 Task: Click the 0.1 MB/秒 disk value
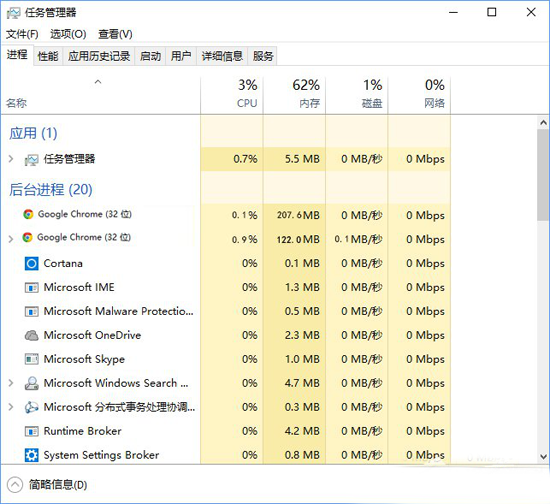pyautogui.click(x=358, y=239)
